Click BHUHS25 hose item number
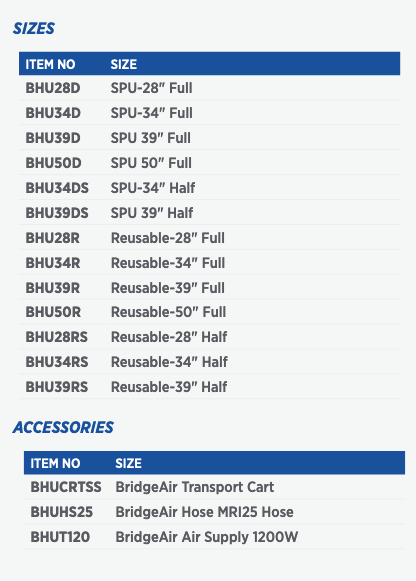416x581 pixels. click(61, 512)
